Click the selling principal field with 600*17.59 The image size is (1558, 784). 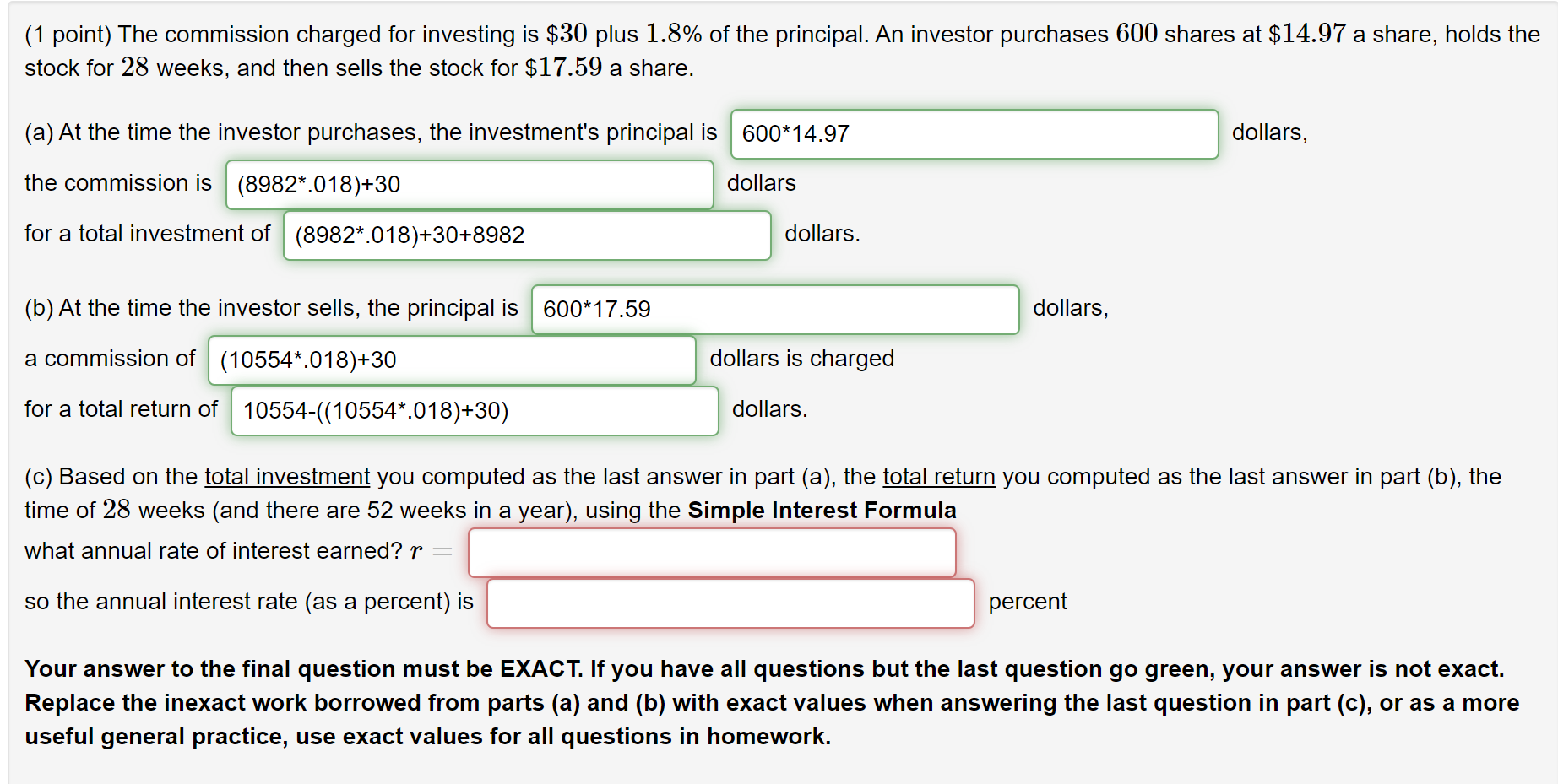coord(774,310)
